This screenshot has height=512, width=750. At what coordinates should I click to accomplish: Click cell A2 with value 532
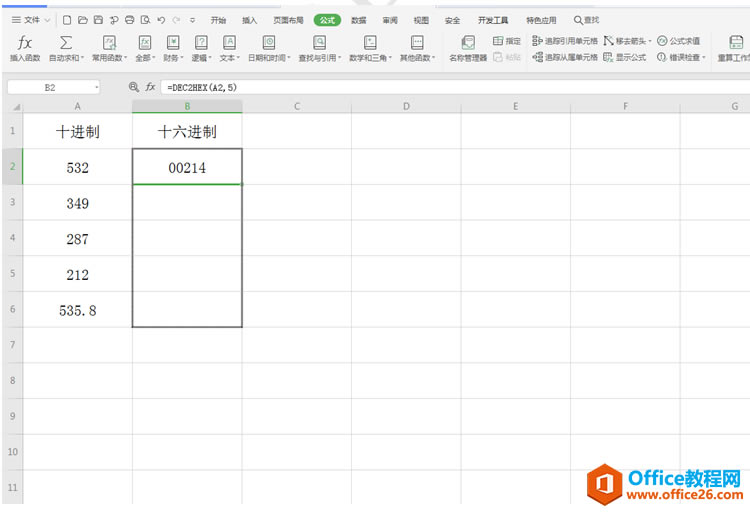tap(77, 167)
